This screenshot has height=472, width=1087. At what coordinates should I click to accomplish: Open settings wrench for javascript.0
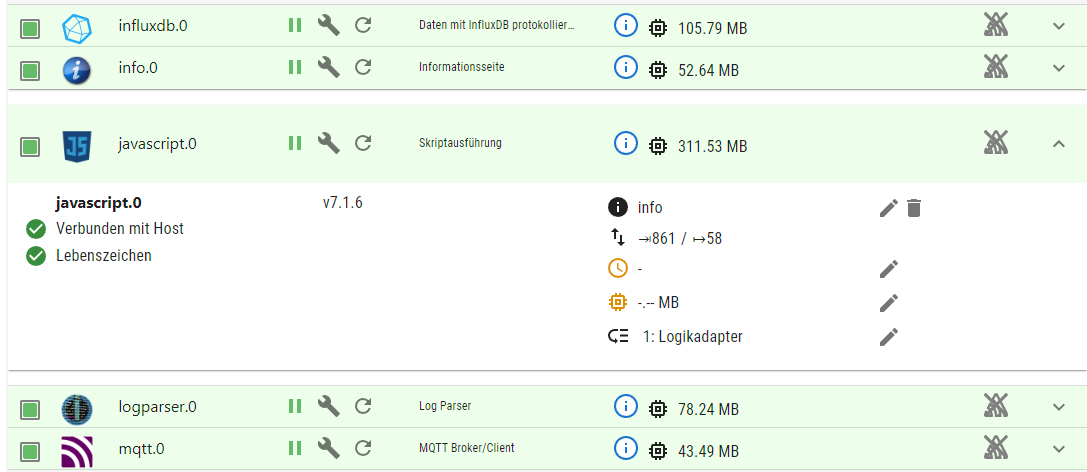click(329, 143)
